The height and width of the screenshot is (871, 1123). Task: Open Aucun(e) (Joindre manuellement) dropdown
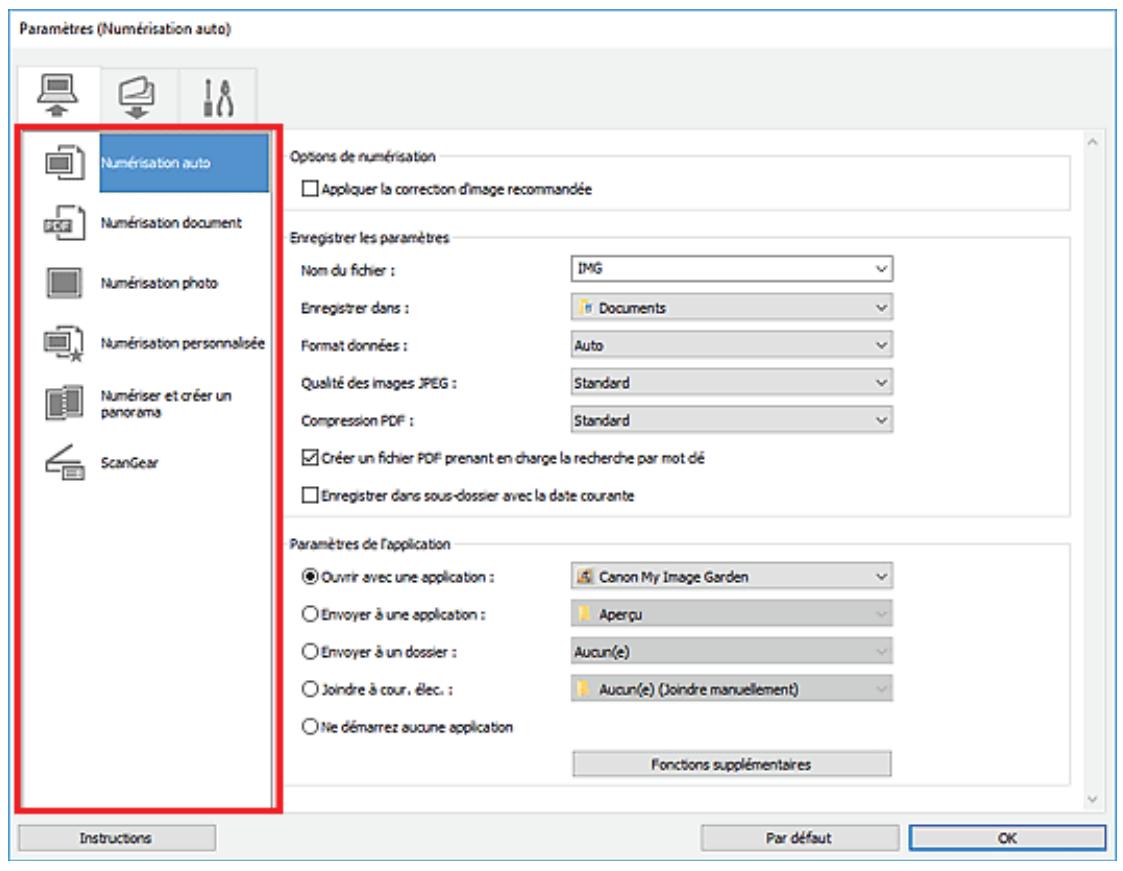coord(732,689)
